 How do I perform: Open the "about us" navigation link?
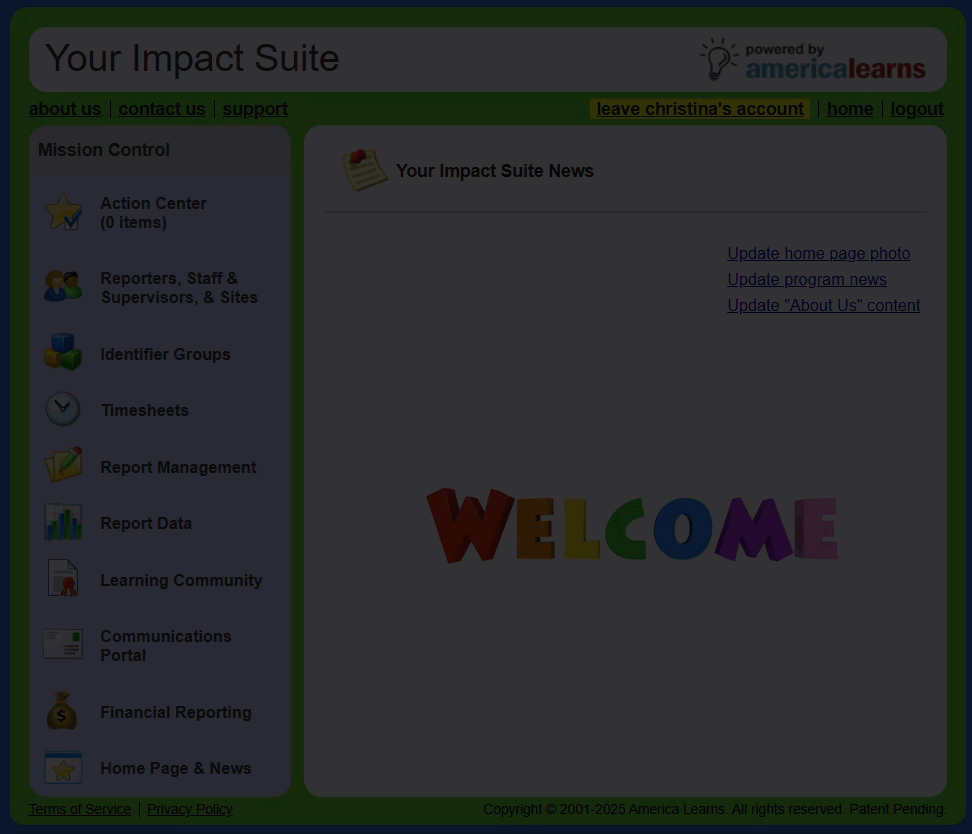click(65, 109)
